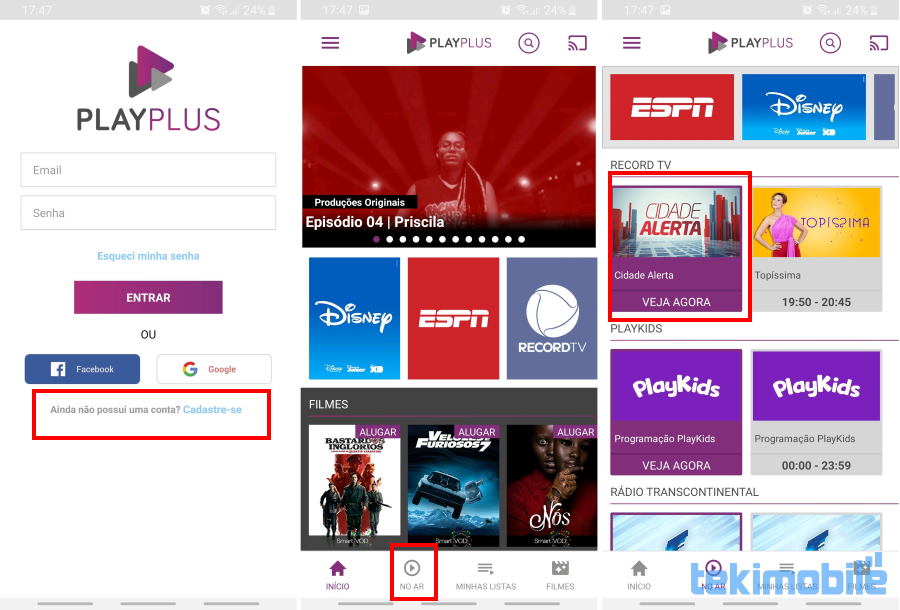Click the Cadastre-se sign-up link
Viewport: 900px width, 610px height.
pyautogui.click(x=212, y=410)
